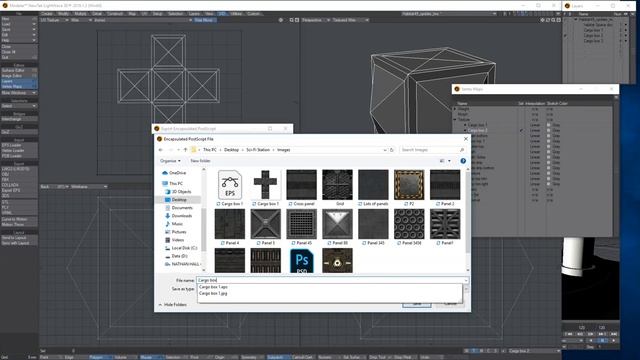Open the Load dropdown in File section
The image size is (640, 360).
(19, 24)
